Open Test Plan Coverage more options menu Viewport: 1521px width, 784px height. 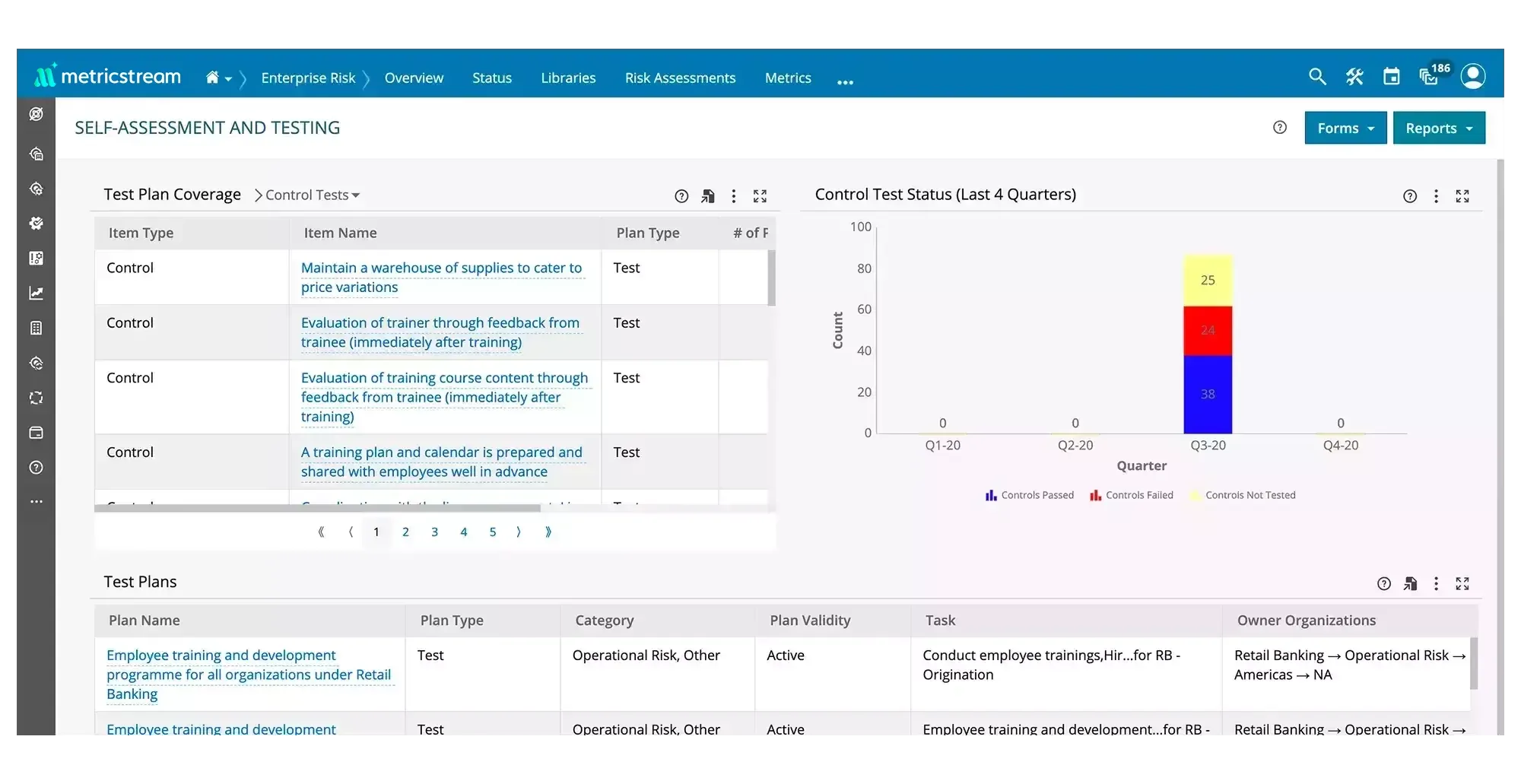click(734, 196)
